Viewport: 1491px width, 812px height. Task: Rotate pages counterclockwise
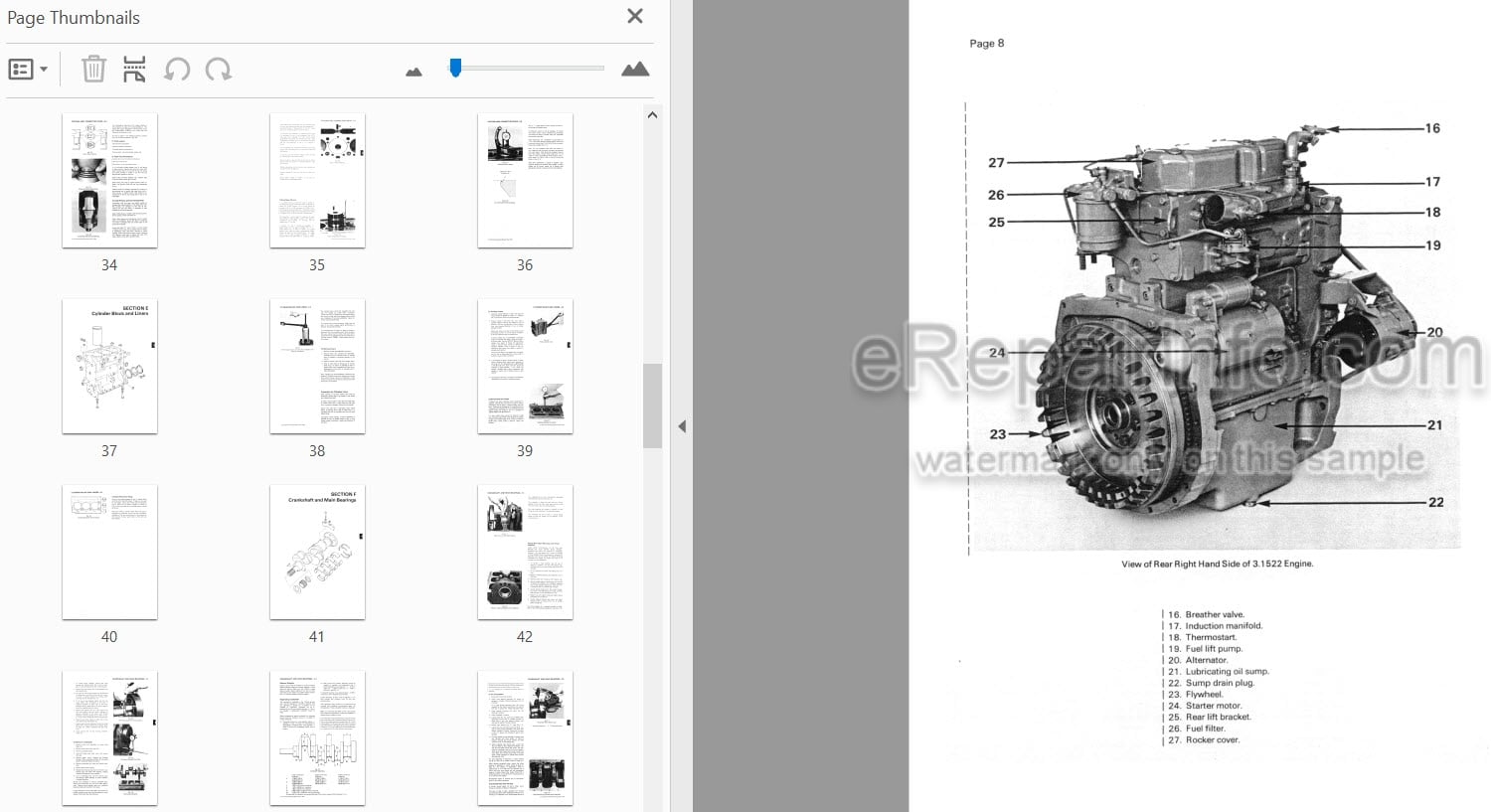(177, 69)
